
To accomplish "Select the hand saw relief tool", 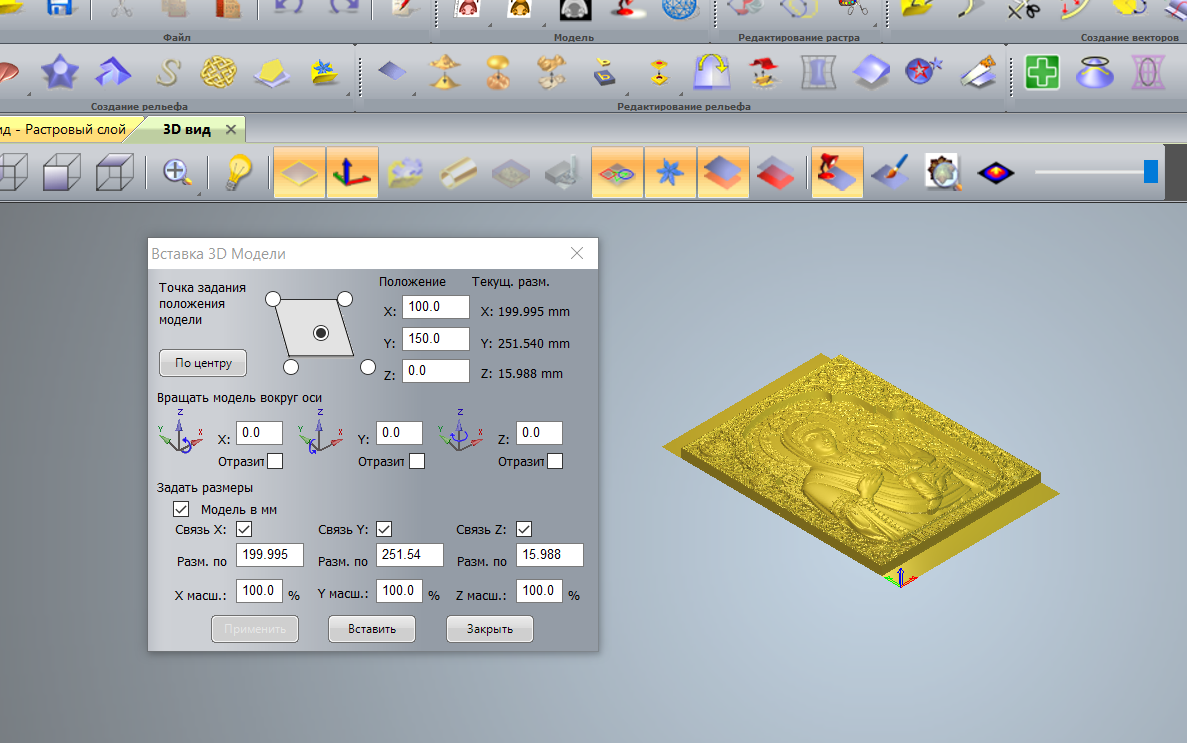I will (977, 73).
